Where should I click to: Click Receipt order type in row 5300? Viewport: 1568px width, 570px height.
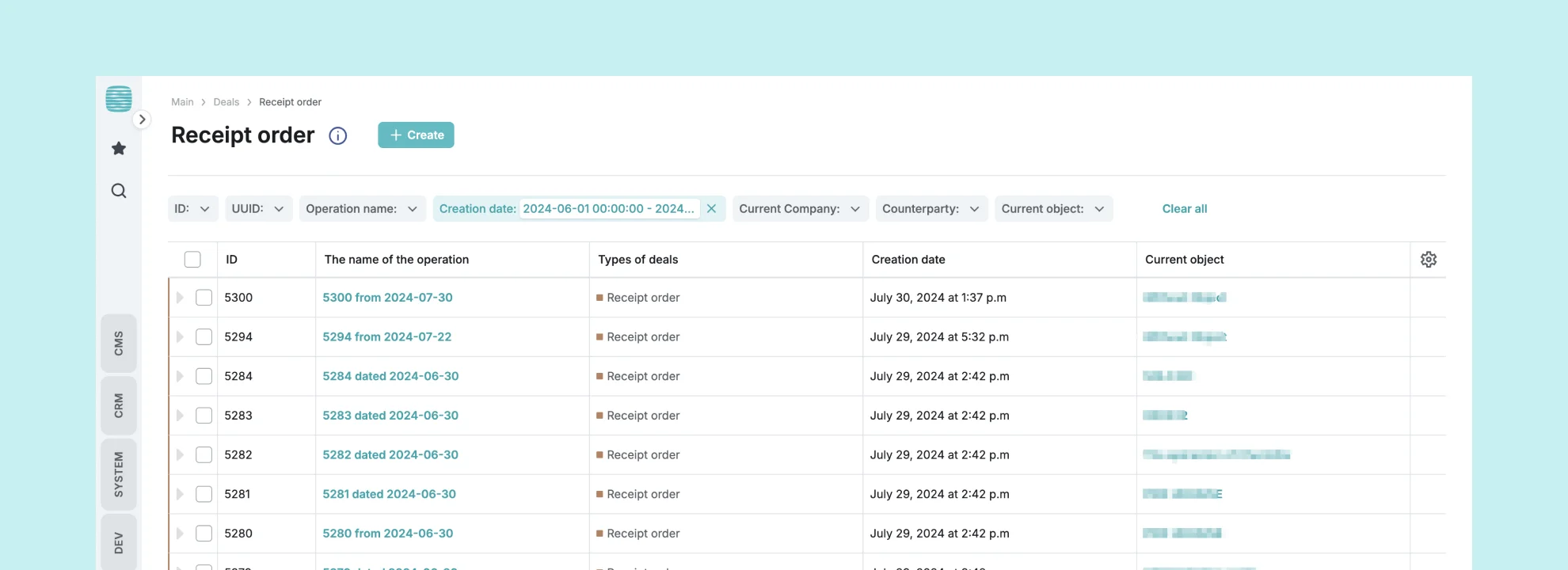(643, 298)
